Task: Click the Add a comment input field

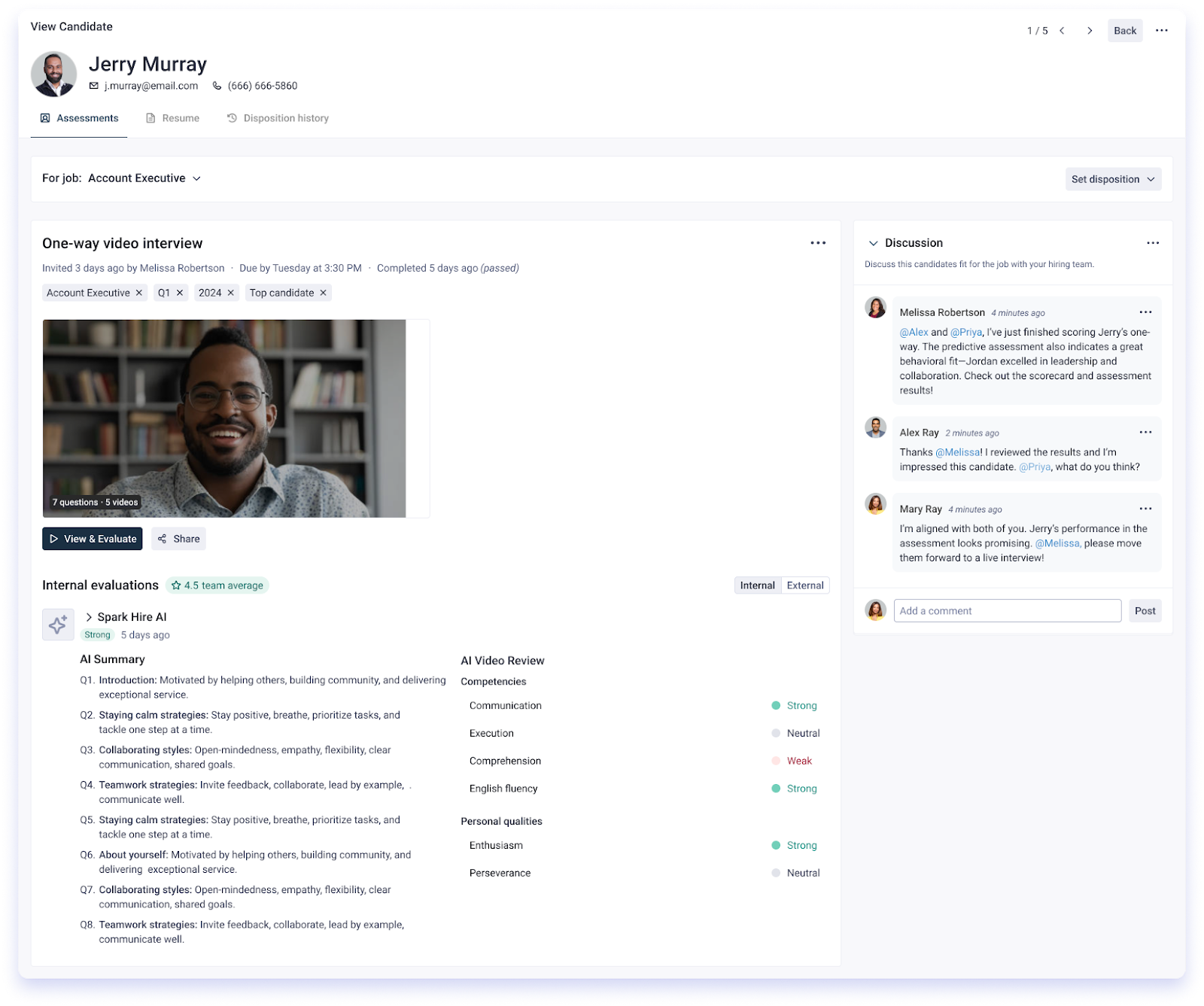Action: tap(1007, 610)
